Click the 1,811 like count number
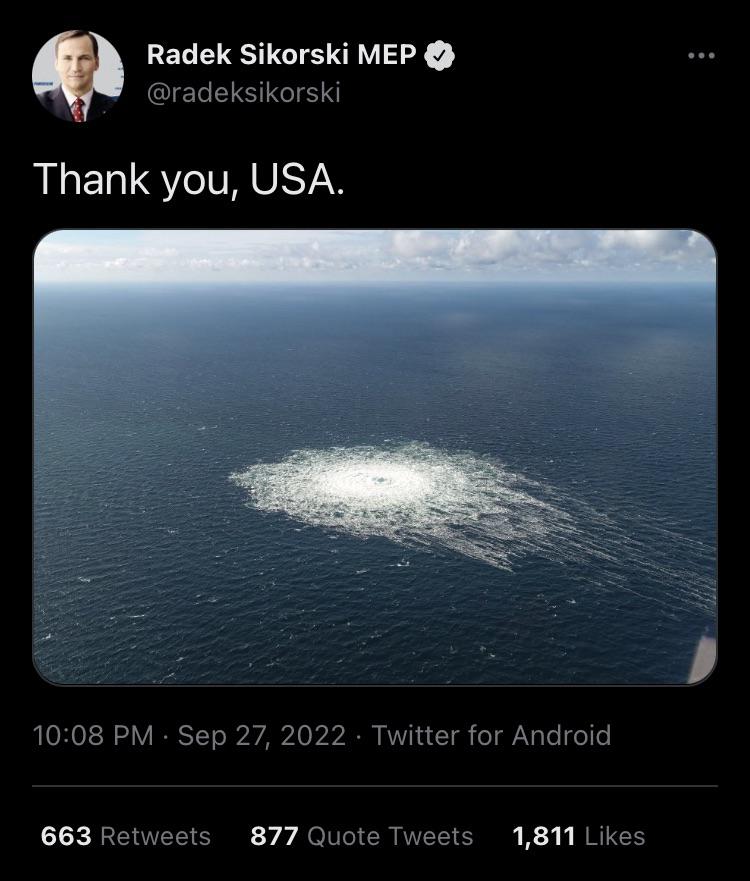 [x=546, y=836]
